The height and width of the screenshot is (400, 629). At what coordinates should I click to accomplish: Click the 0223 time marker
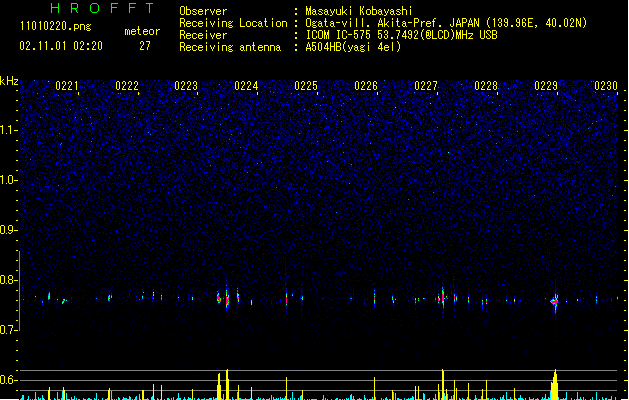186,86
